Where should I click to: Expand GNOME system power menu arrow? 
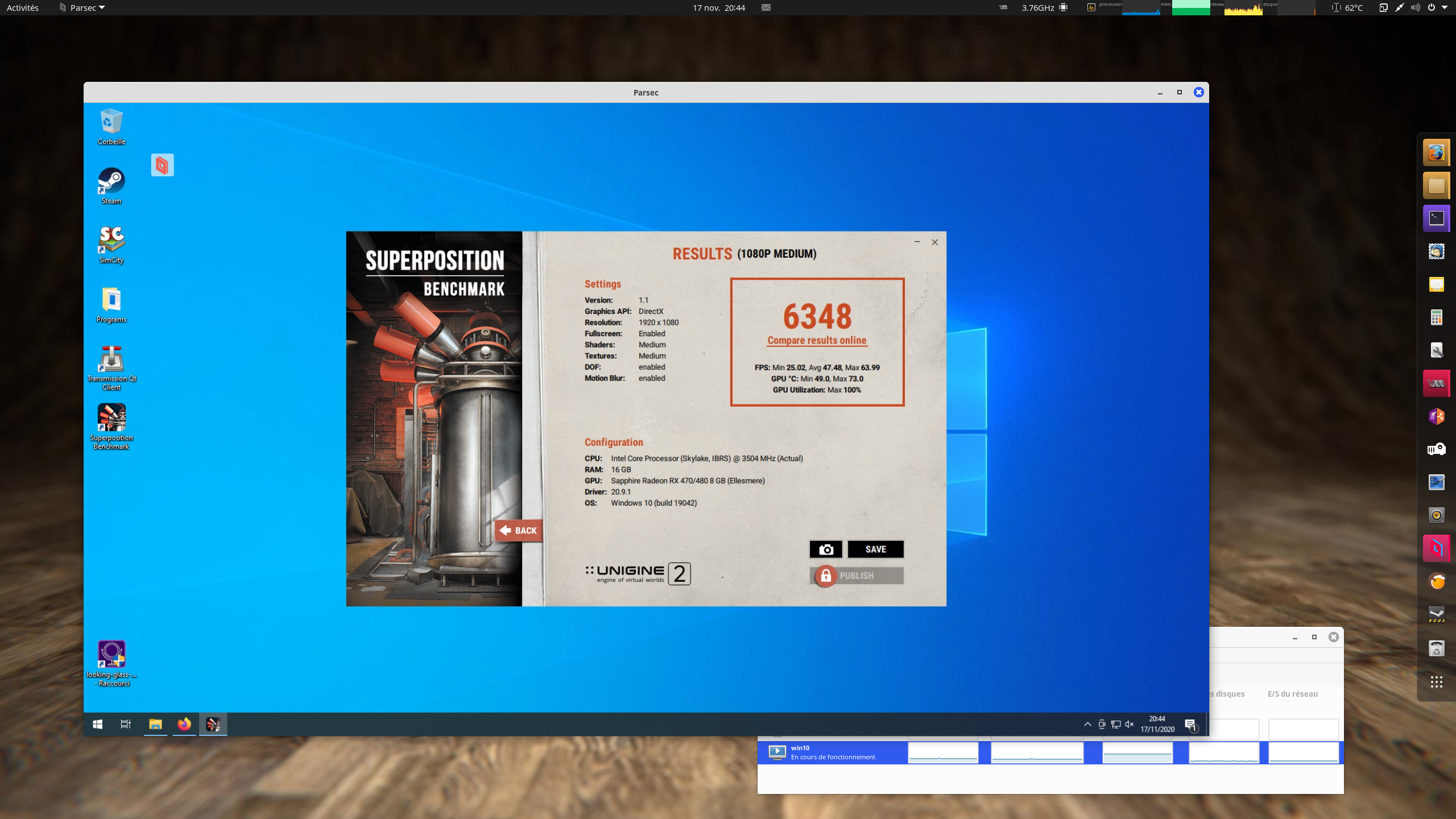pyautogui.click(x=1445, y=7)
